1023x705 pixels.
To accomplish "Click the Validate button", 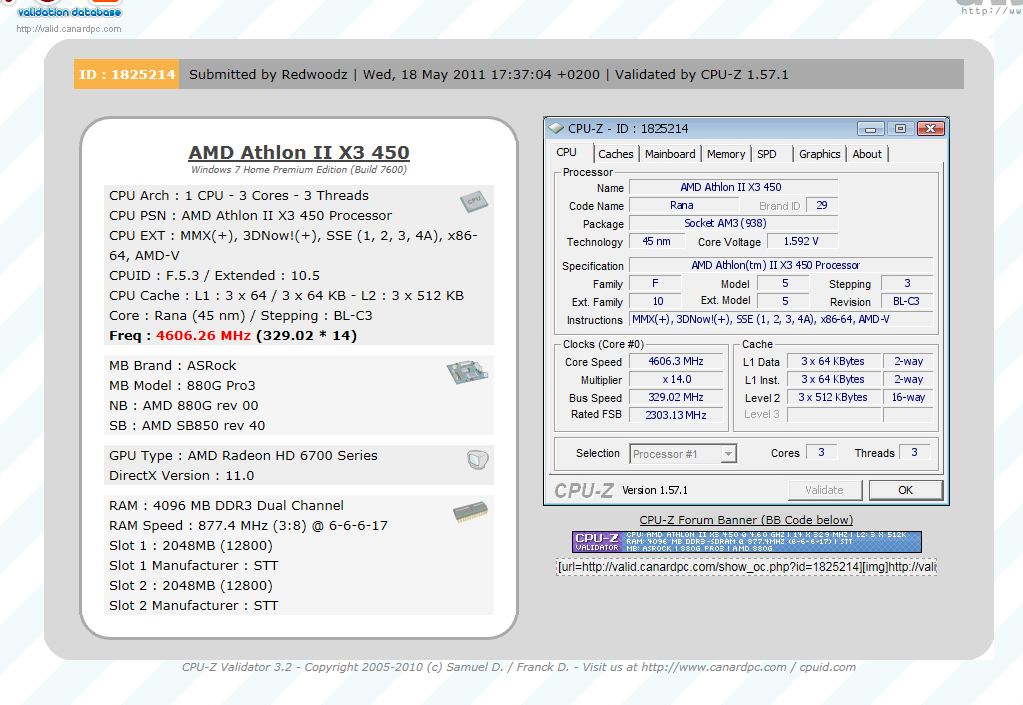I will 825,490.
